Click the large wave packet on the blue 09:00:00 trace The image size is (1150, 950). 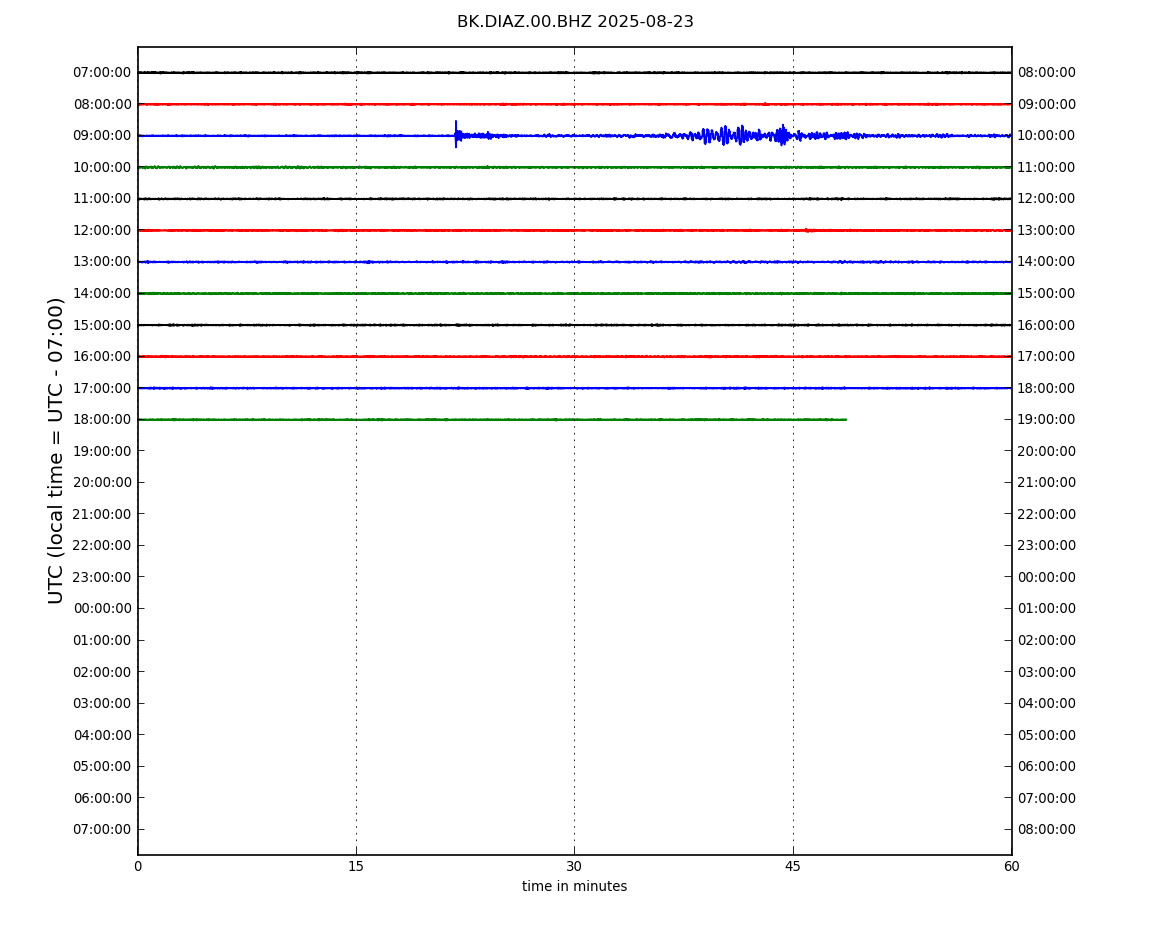point(741,135)
